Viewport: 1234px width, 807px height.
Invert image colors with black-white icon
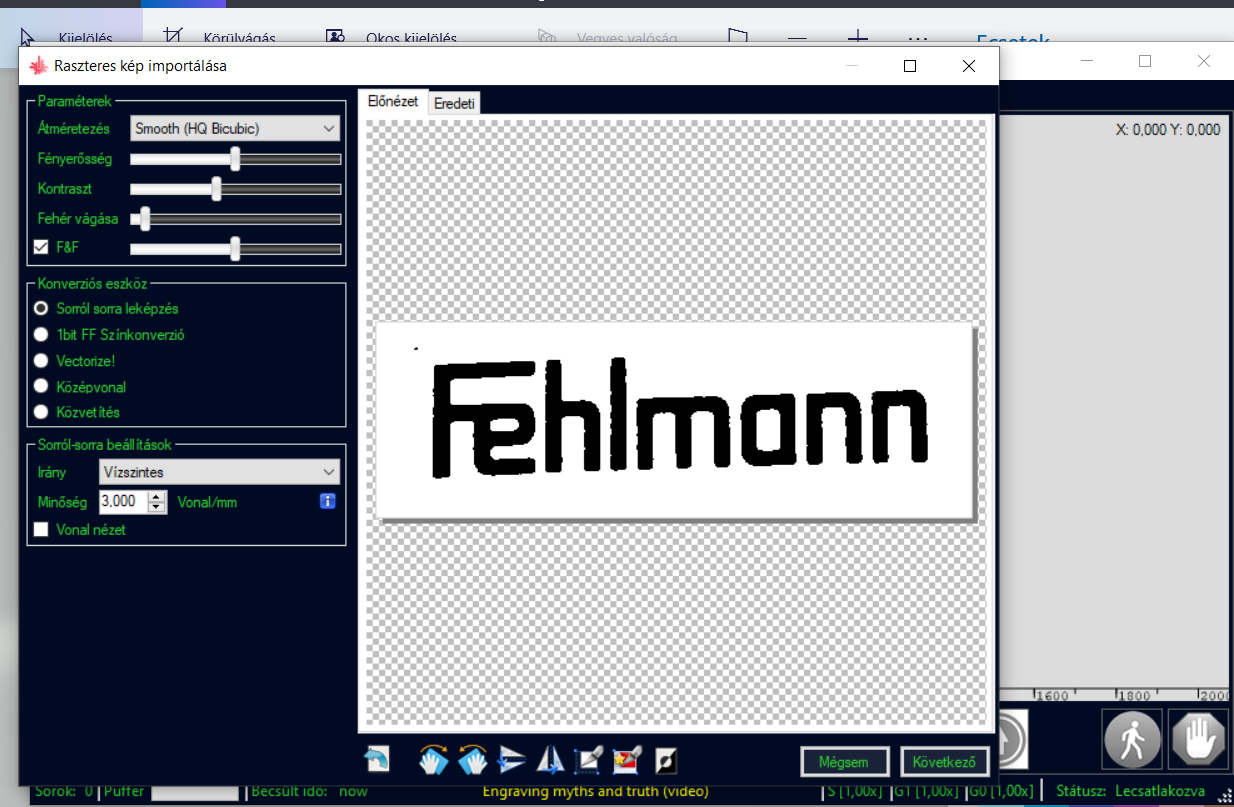666,761
